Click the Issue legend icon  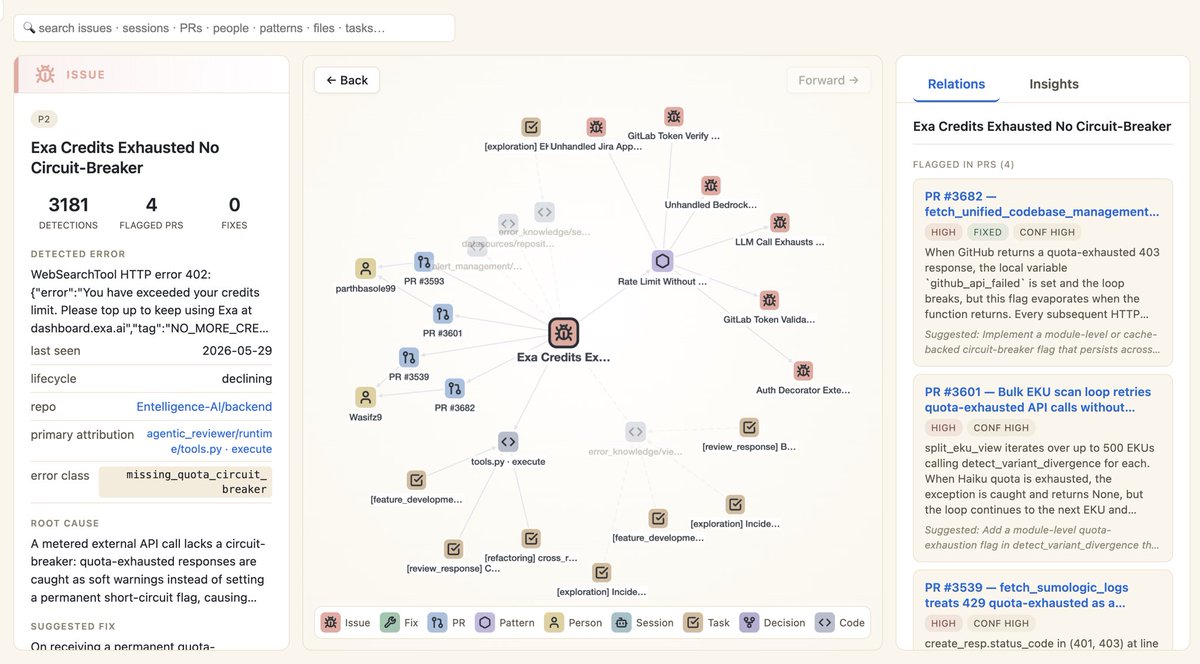click(330, 622)
